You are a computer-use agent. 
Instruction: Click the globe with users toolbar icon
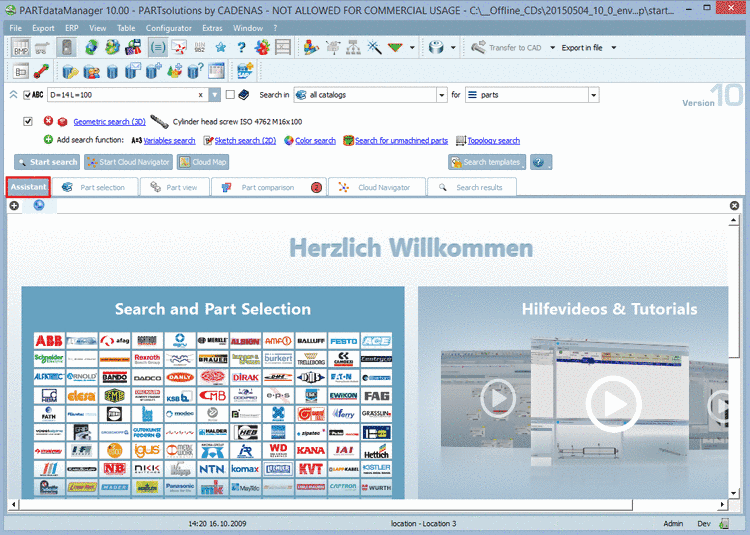[x=112, y=47]
